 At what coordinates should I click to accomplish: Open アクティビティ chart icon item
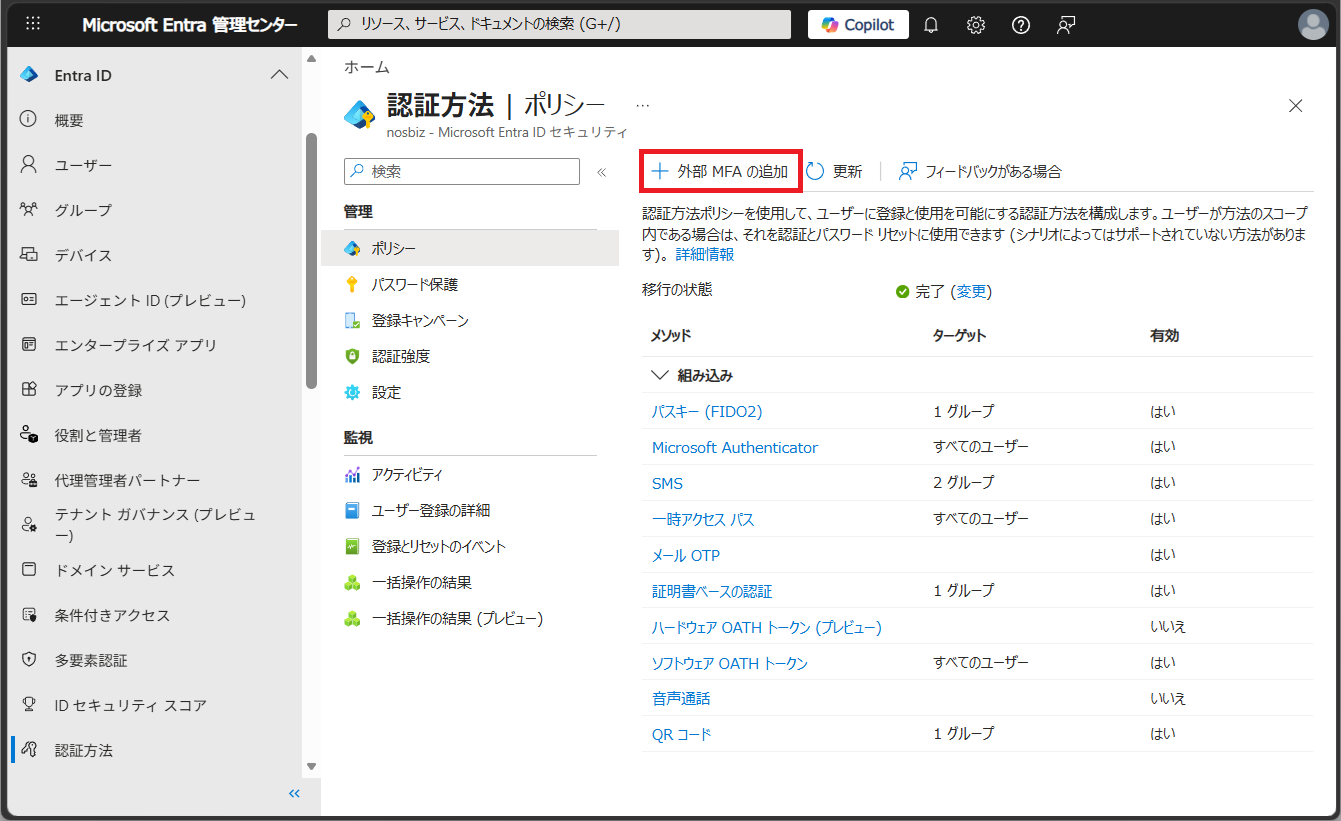[351, 475]
